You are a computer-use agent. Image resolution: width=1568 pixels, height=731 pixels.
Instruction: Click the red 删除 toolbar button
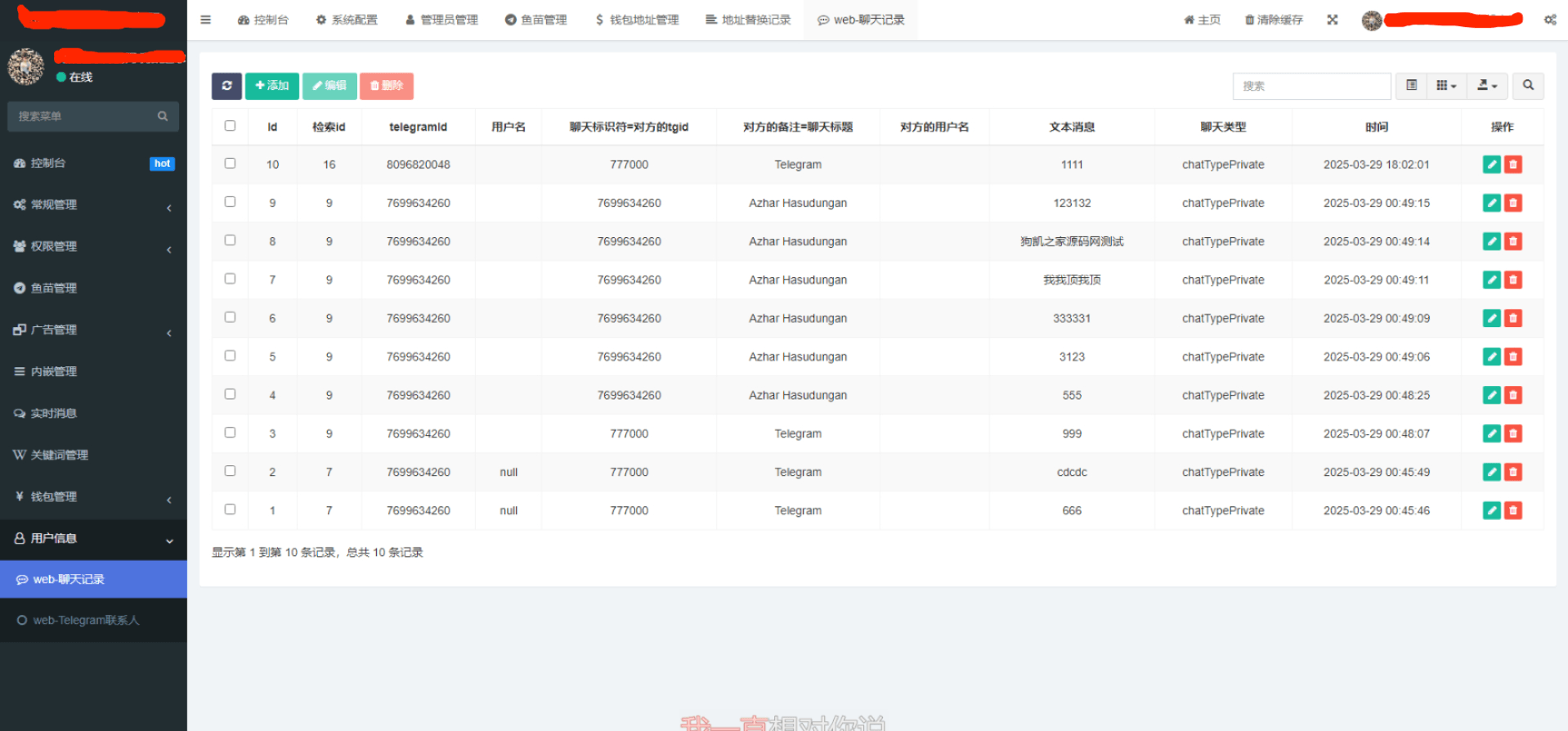(x=387, y=86)
